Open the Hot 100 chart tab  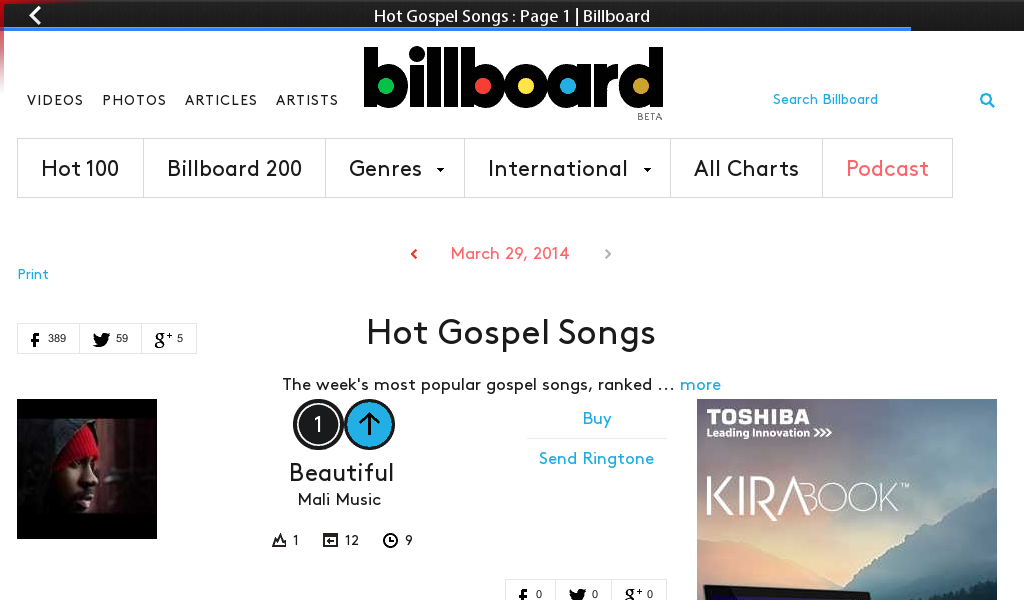pos(80,168)
